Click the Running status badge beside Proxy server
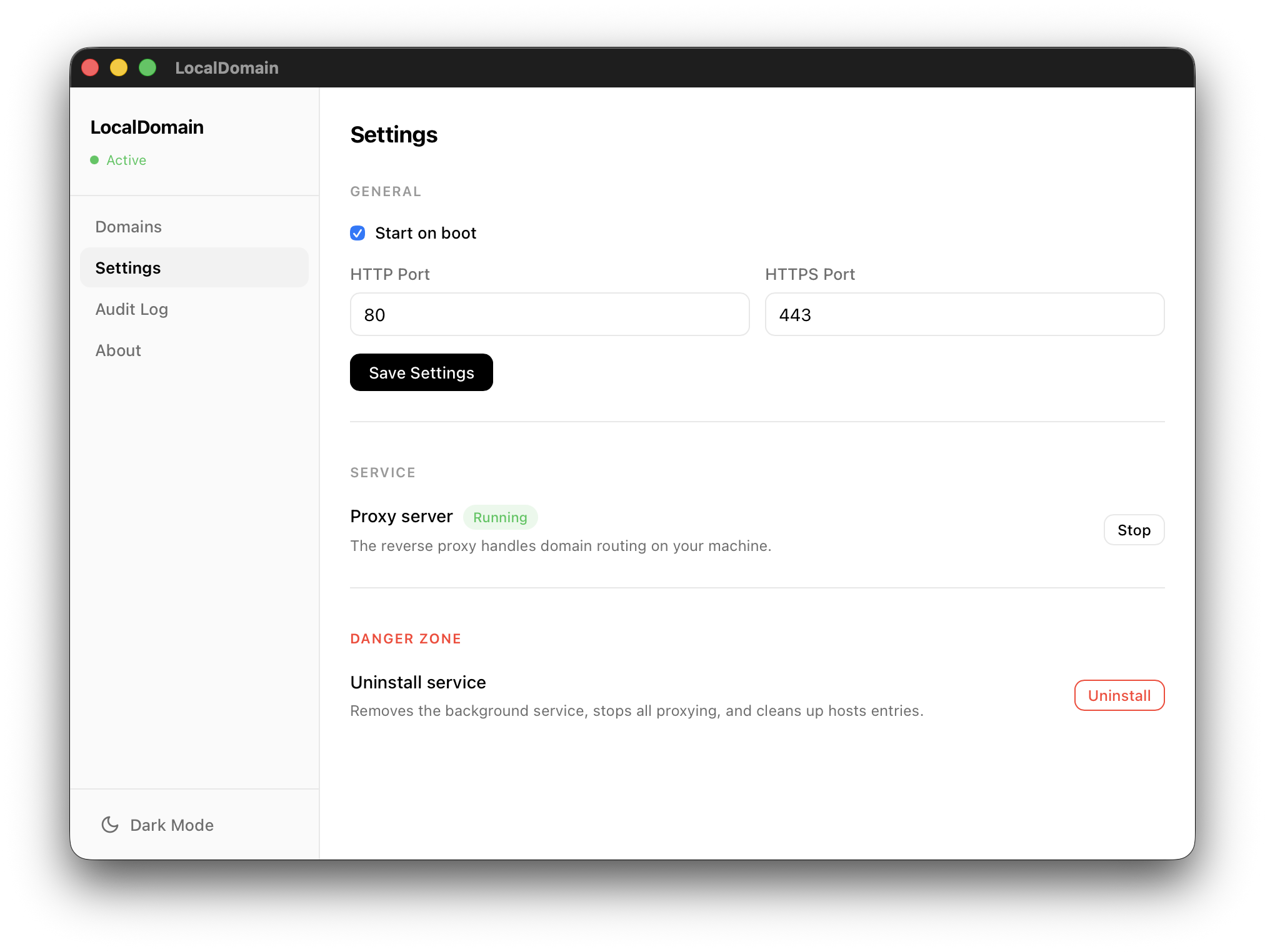The image size is (1265, 952). (x=500, y=517)
